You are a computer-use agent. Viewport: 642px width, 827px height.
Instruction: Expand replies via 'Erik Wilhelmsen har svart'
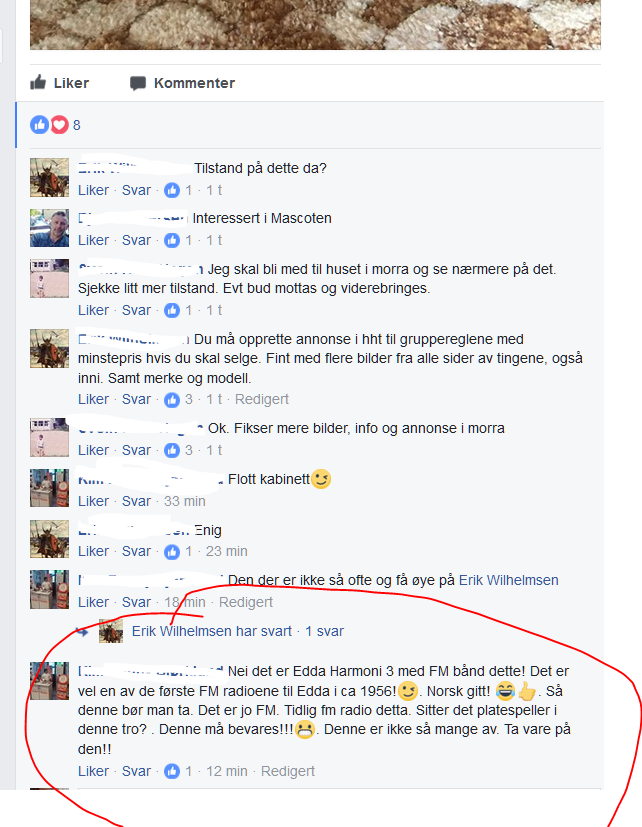(x=212, y=631)
